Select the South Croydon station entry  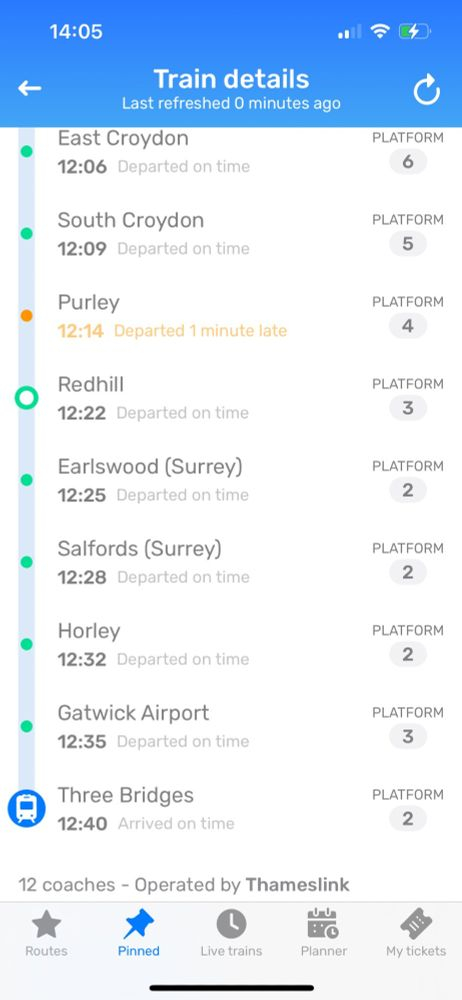pos(231,233)
